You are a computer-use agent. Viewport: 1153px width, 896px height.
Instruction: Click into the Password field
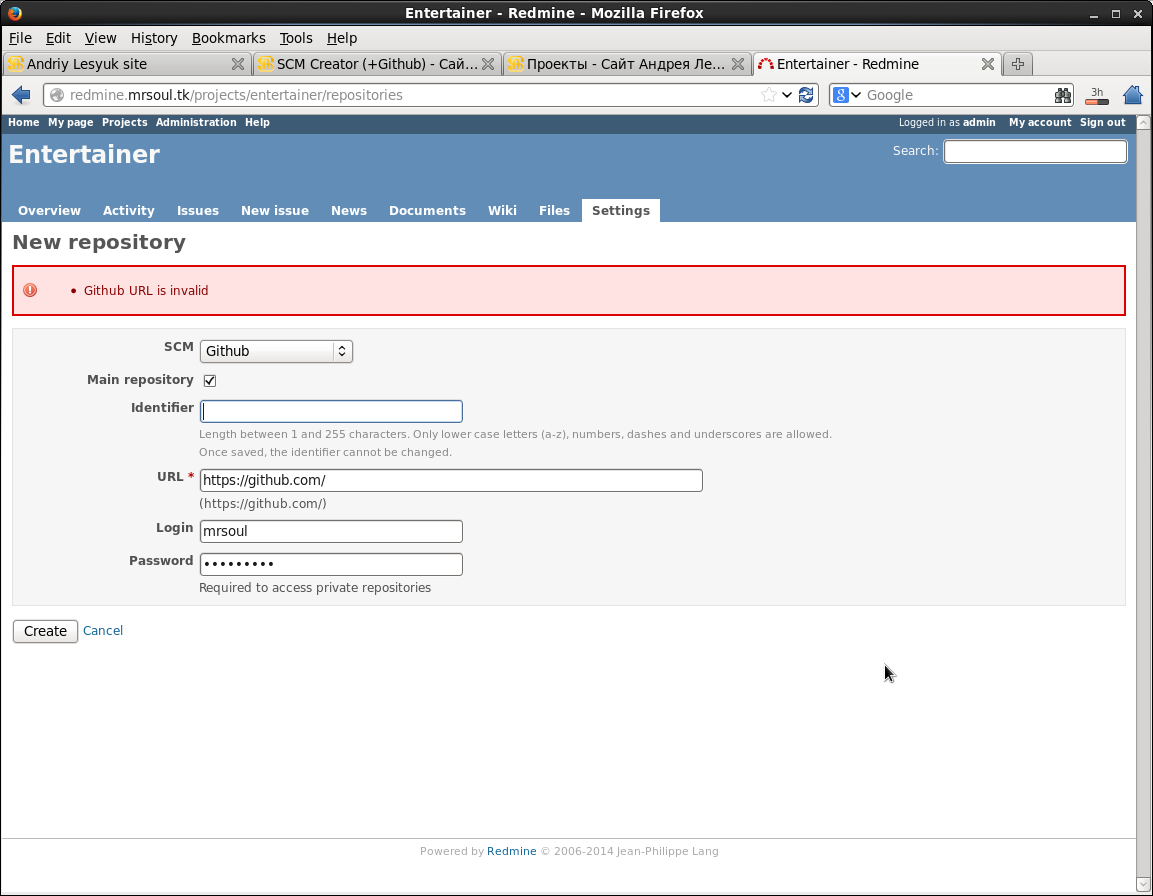tap(331, 564)
